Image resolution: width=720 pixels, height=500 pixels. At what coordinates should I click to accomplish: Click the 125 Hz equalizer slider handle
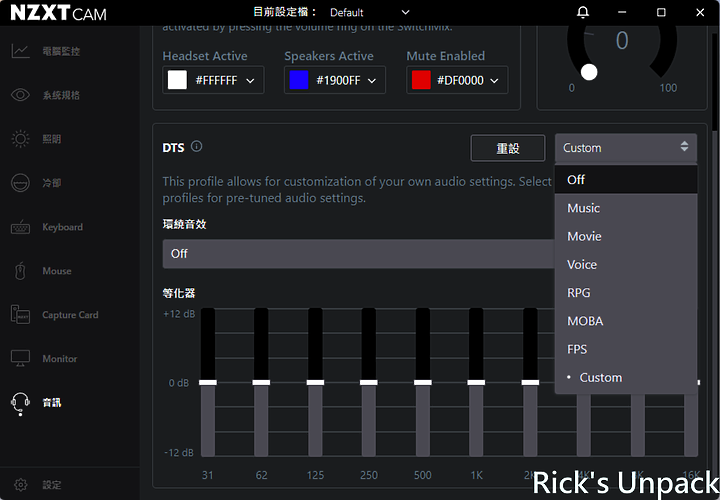pos(315,382)
